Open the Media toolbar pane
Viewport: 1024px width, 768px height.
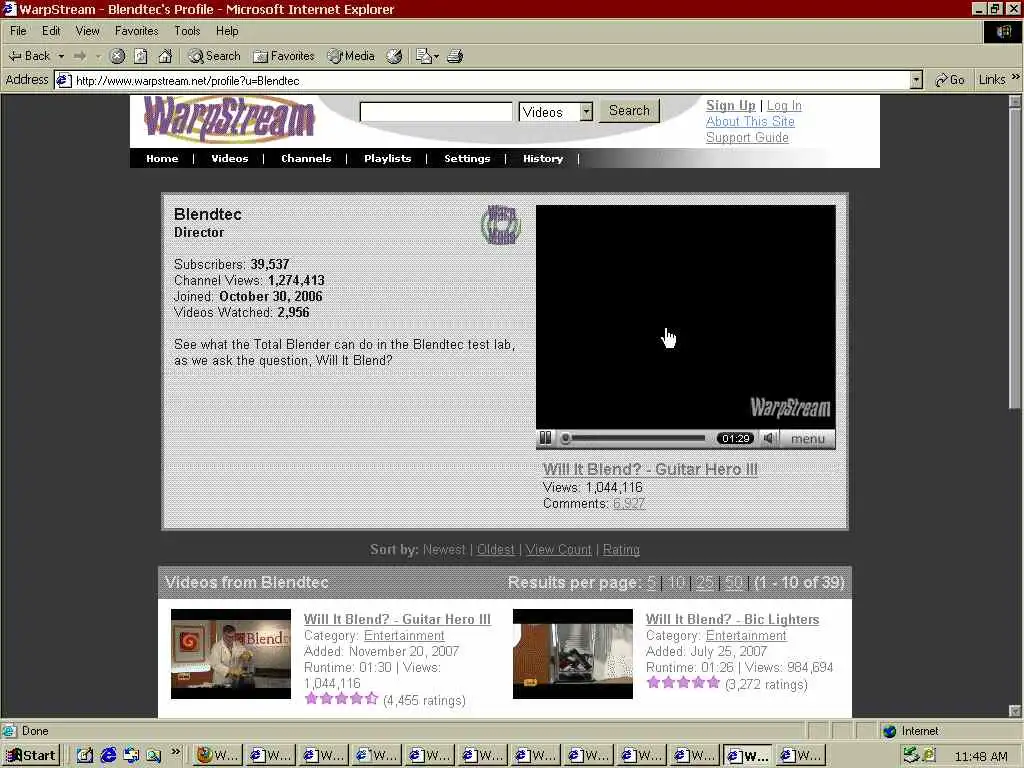click(351, 56)
